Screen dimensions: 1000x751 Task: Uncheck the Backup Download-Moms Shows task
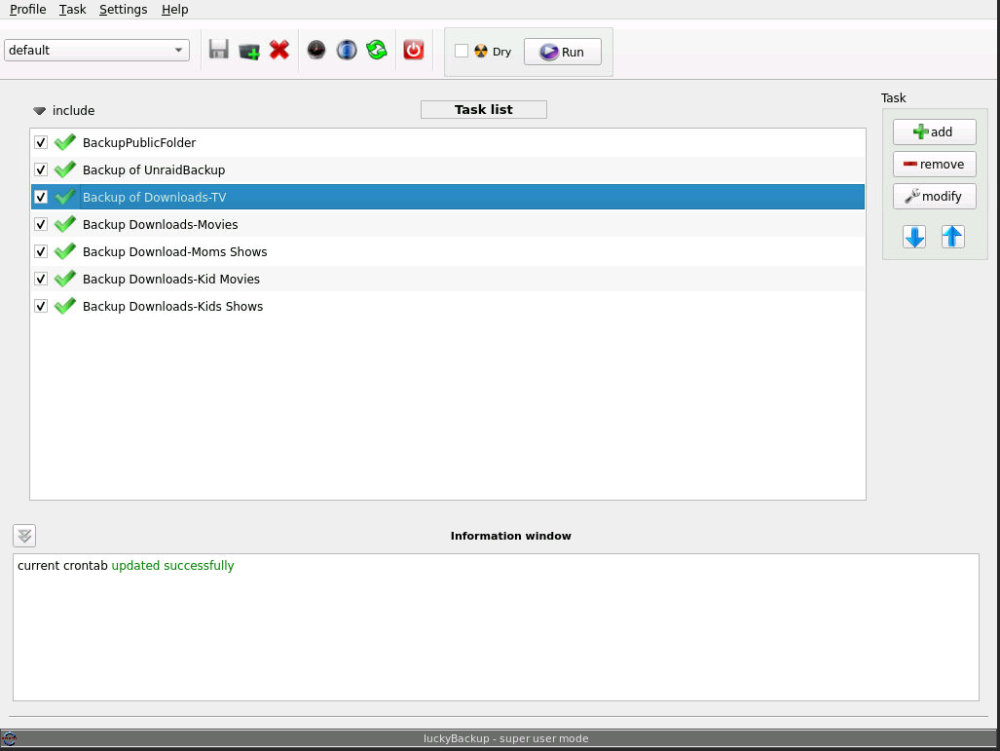pos(41,252)
